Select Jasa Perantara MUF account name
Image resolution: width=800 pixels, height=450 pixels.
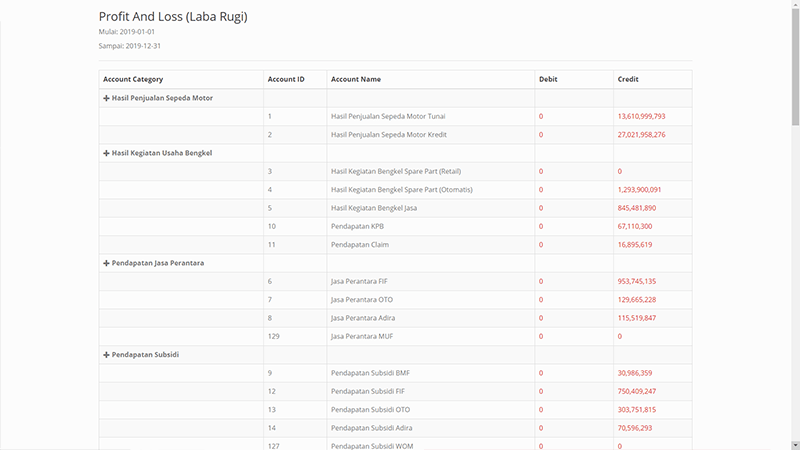click(362, 337)
